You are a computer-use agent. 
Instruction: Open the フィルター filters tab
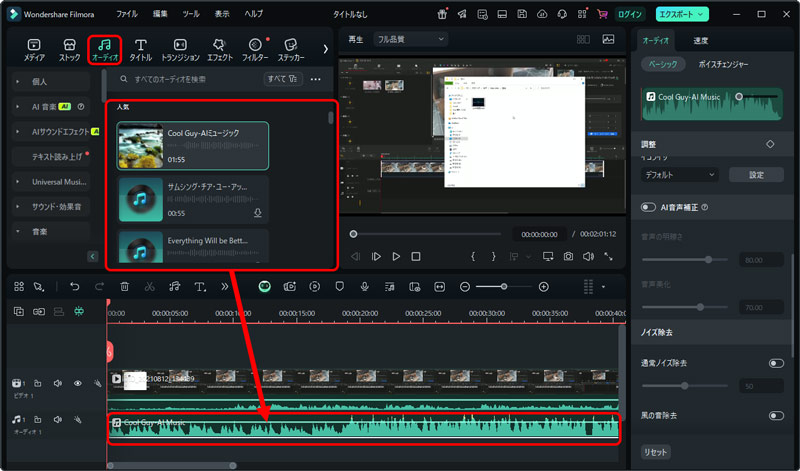[x=255, y=50]
